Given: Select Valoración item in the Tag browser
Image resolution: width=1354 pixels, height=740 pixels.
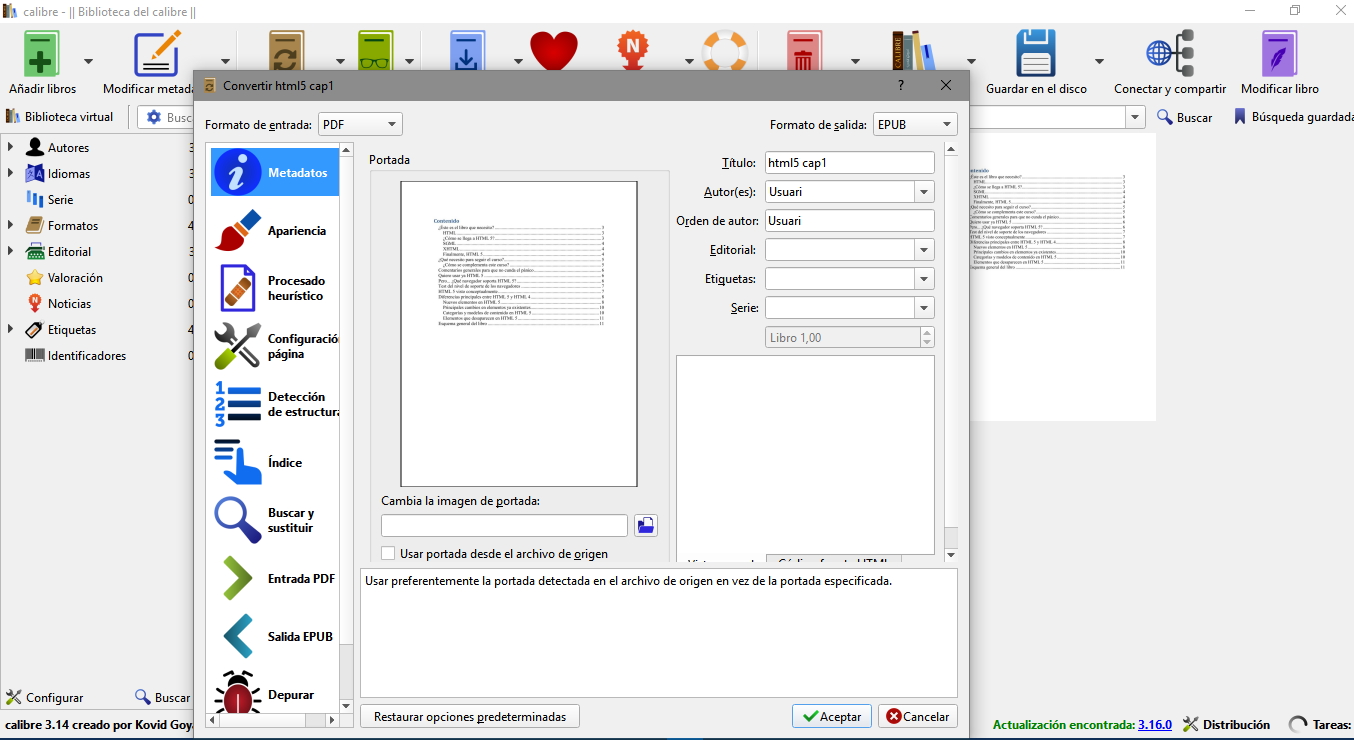Looking at the screenshot, I should 64,277.
